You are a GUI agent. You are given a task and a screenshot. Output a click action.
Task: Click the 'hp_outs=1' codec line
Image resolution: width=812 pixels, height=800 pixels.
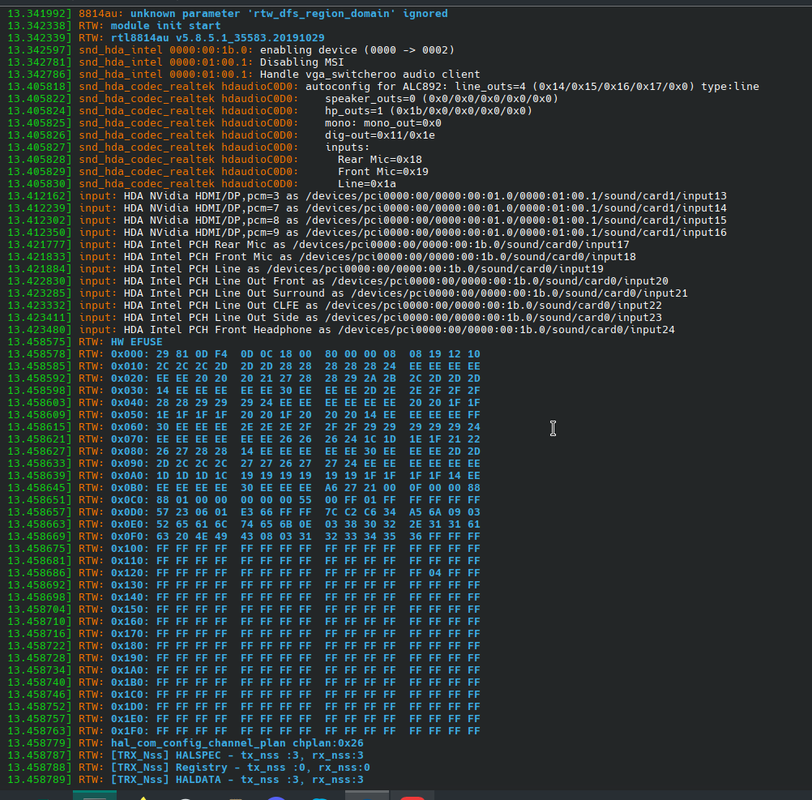pos(270,111)
